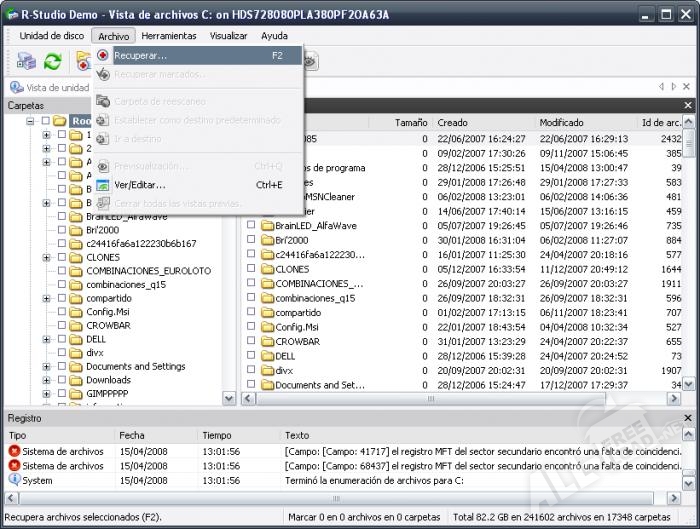This screenshot has width=700, height=529.
Task: Expand the Documents and Settings tree node
Action: (x=46, y=366)
